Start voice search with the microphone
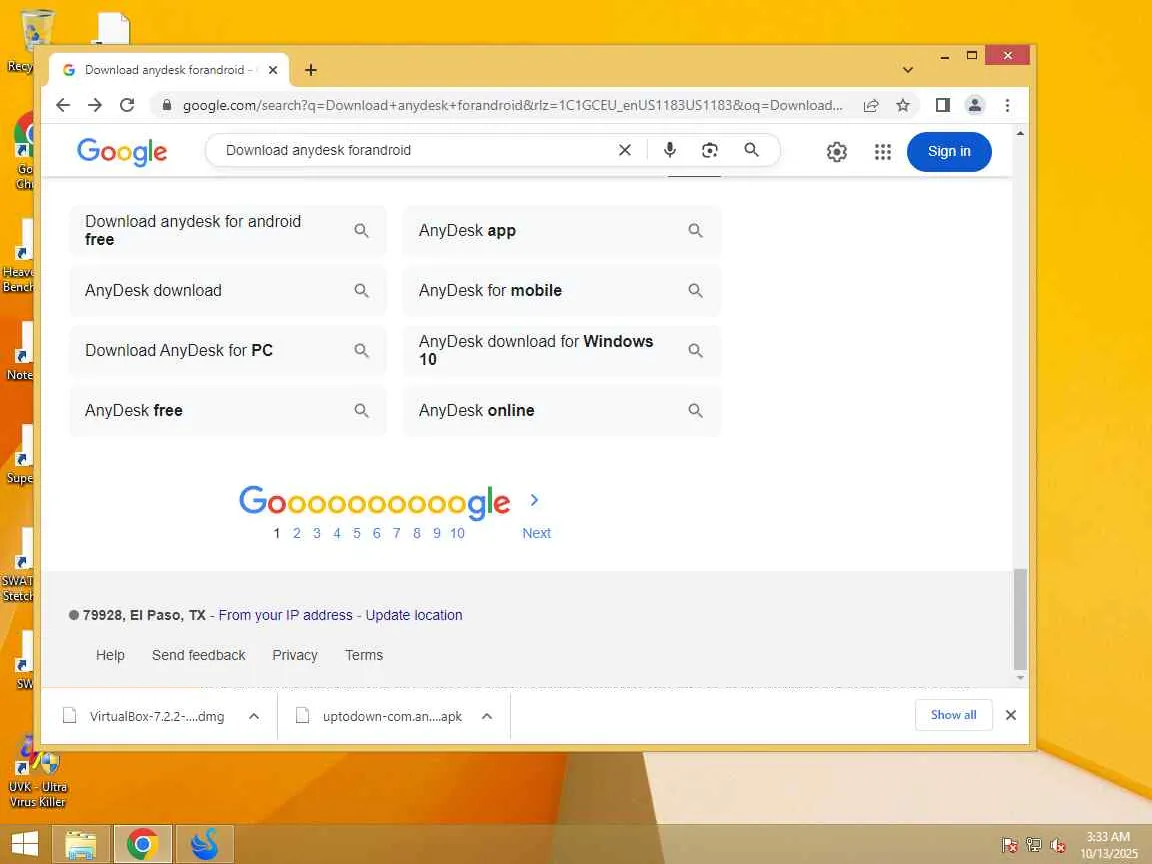Image resolution: width=1152 pixels, height=864 pixels. [x=669, y=150]
